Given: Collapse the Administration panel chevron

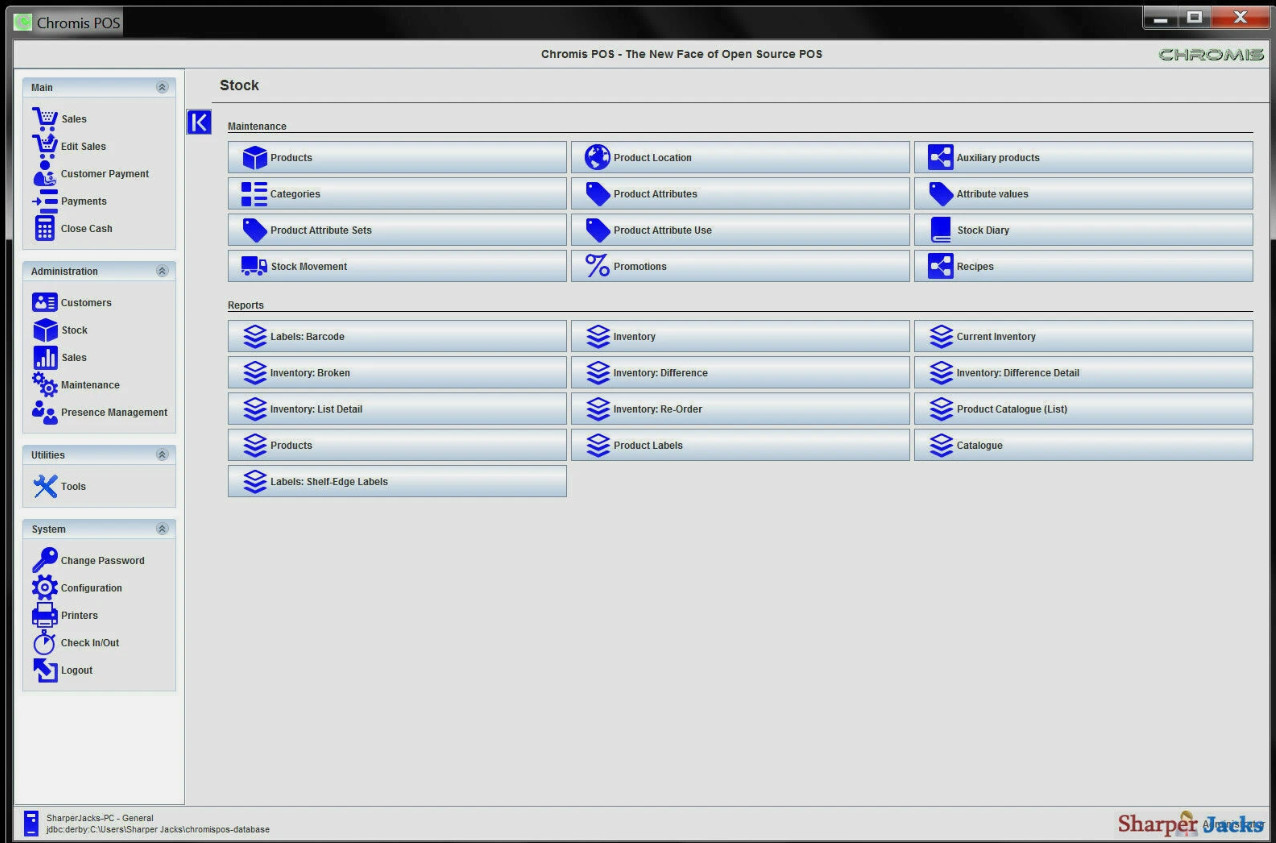Looking at the screenshot, I should pyautogui.click(x=162, y=271).
